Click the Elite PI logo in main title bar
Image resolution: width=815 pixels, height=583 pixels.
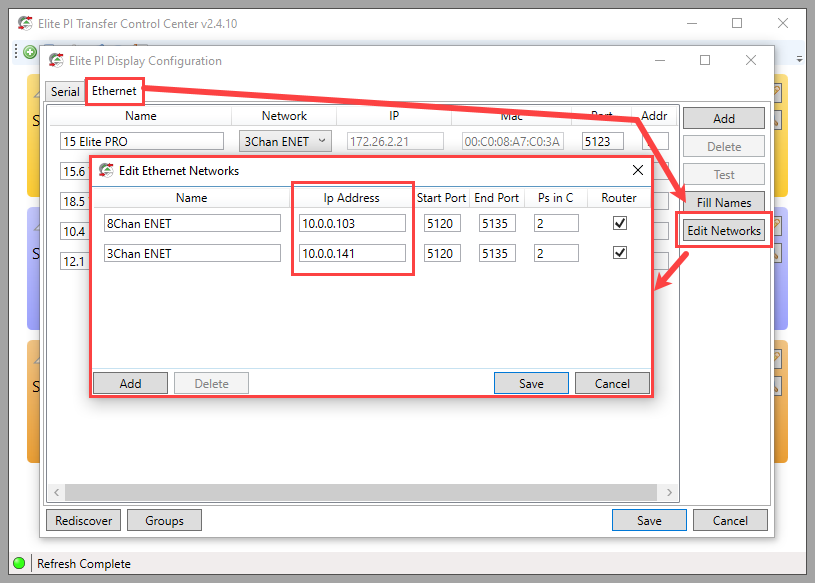point(25,23)
